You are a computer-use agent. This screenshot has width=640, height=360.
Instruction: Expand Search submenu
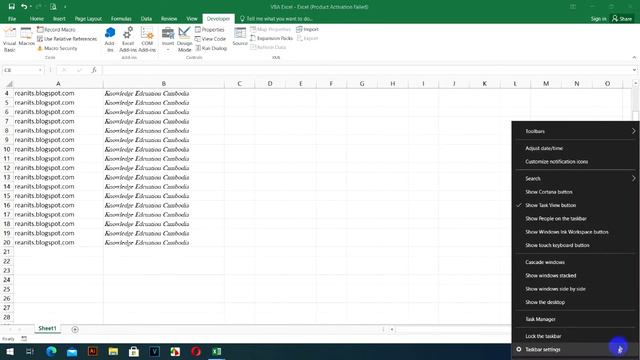click(576, 179)
